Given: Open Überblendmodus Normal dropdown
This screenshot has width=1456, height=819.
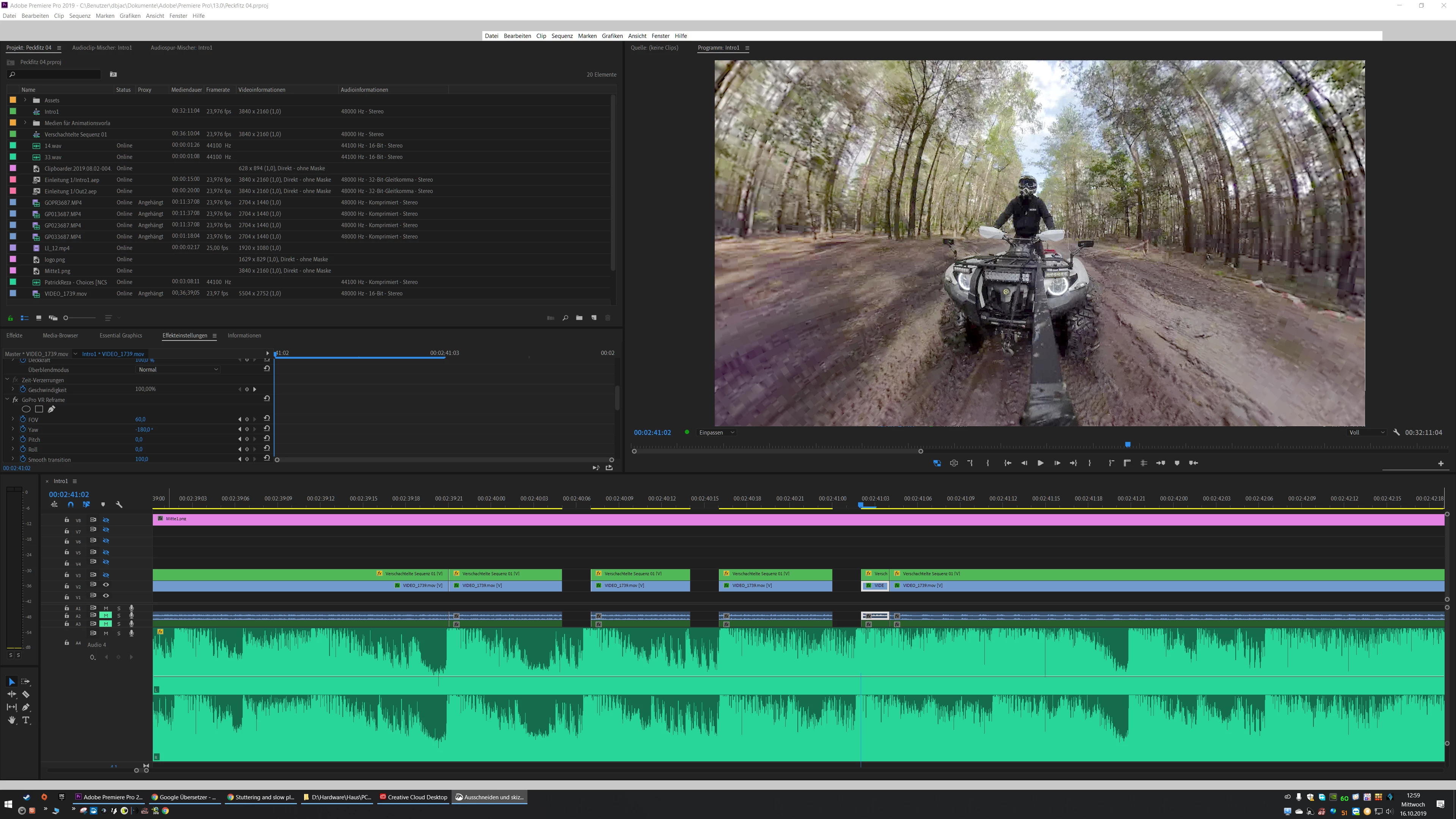Looking at the screenshot, I should 178,370.
